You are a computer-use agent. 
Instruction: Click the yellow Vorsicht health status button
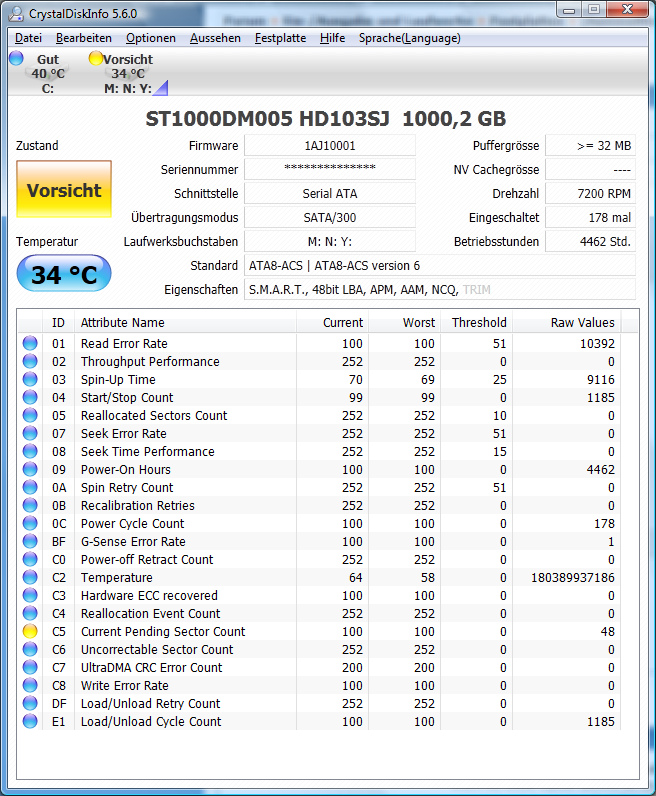64,189
